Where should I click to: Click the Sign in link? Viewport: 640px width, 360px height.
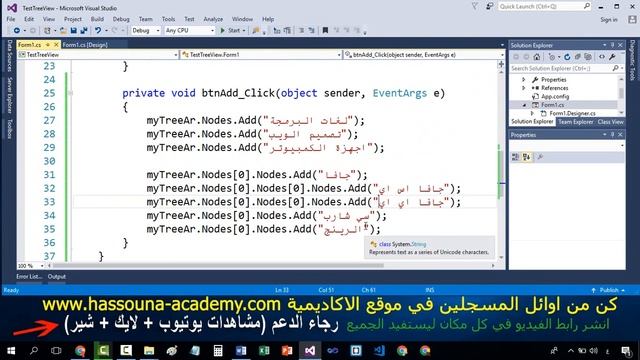click(609, 20)
